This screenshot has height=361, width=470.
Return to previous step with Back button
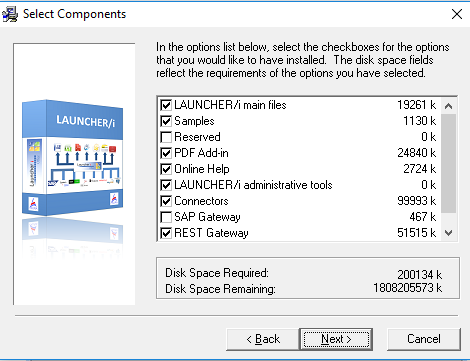pos(263,339)
